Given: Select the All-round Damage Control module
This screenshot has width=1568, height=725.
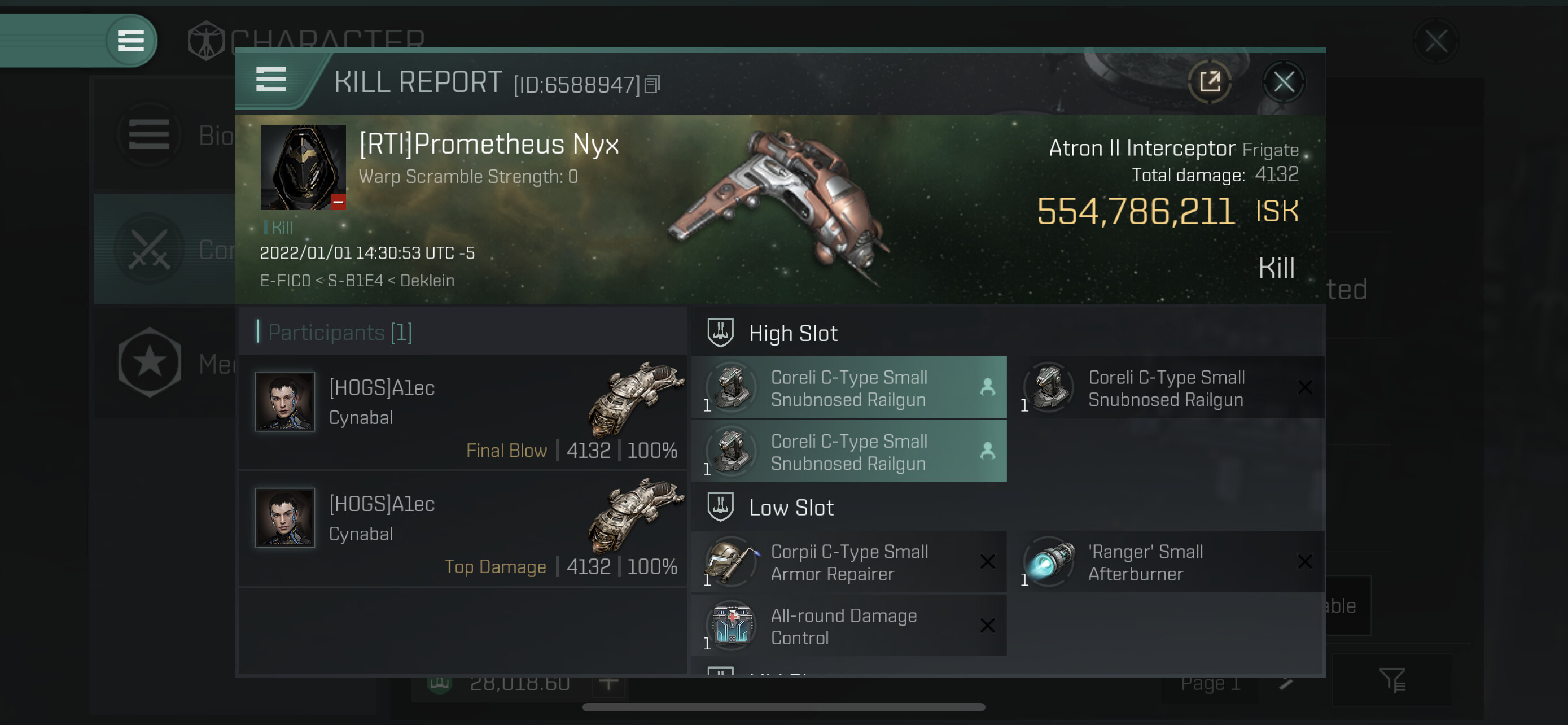Looking at the screenshot, I should tap(848, 626).
